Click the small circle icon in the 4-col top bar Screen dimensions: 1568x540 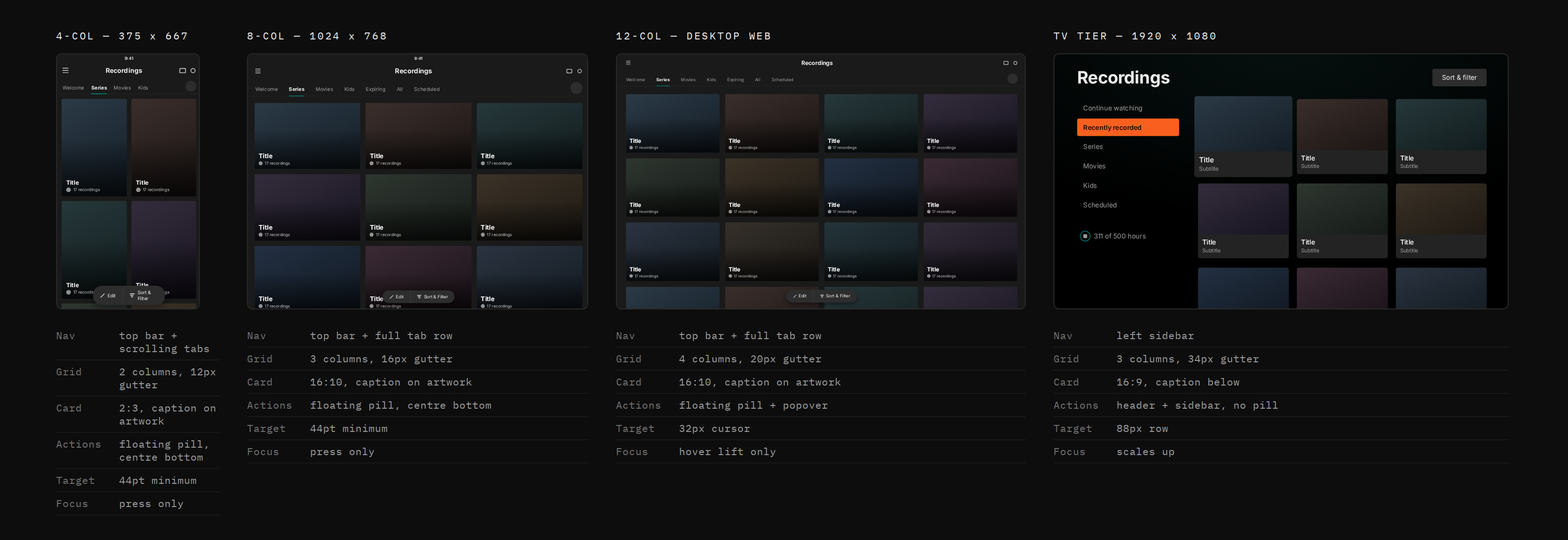tap(193, 71)
